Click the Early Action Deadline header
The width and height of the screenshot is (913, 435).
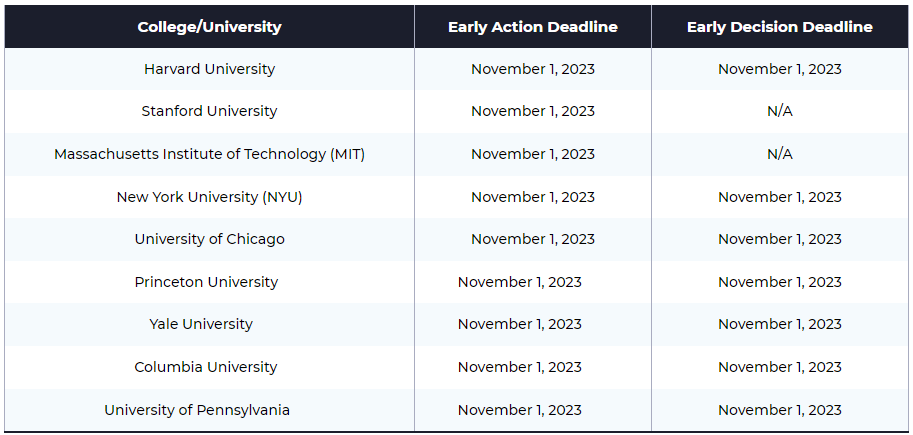tap(533, 27)
